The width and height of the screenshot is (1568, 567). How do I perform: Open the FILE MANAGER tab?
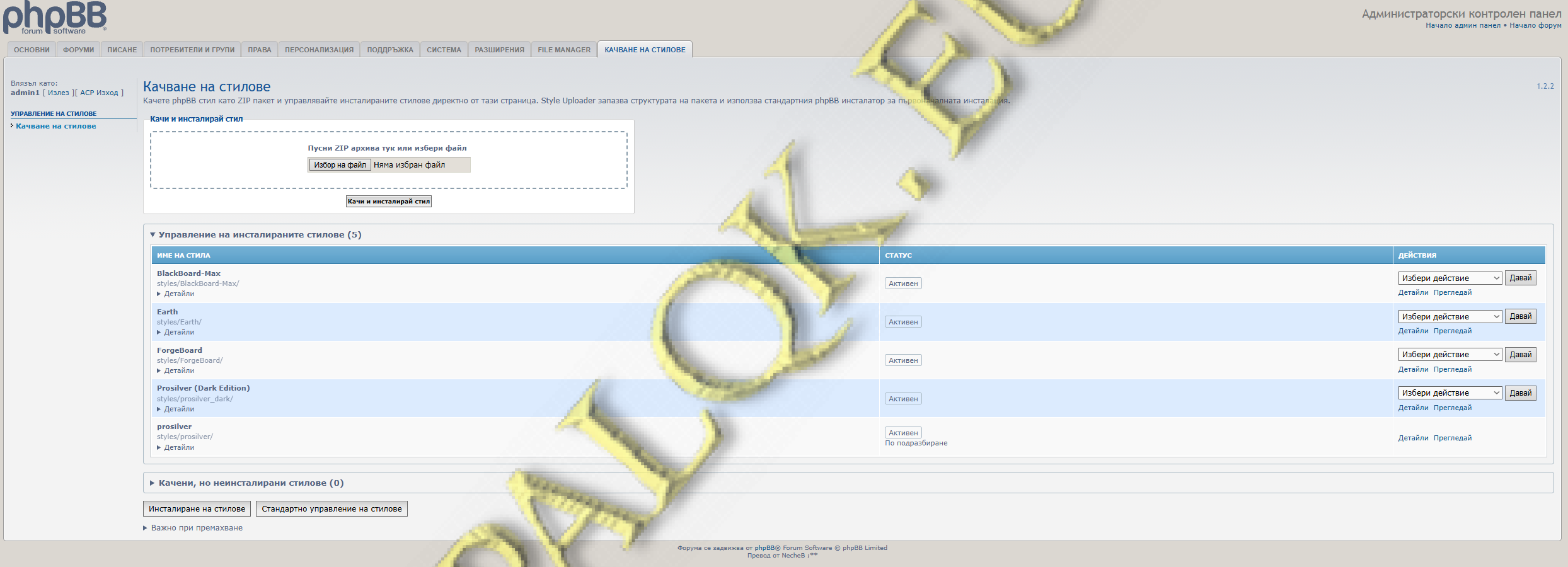tap(564, 50)
